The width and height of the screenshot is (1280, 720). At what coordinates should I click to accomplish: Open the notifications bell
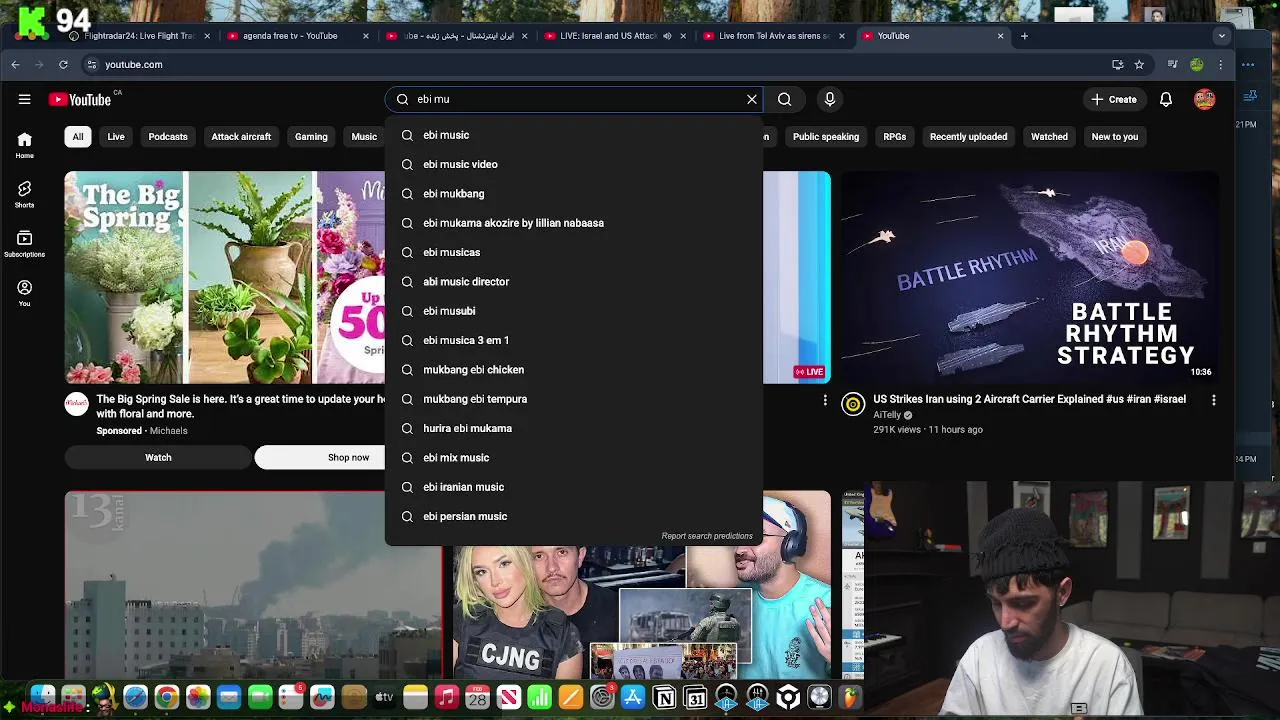[x=1166, y=99]
